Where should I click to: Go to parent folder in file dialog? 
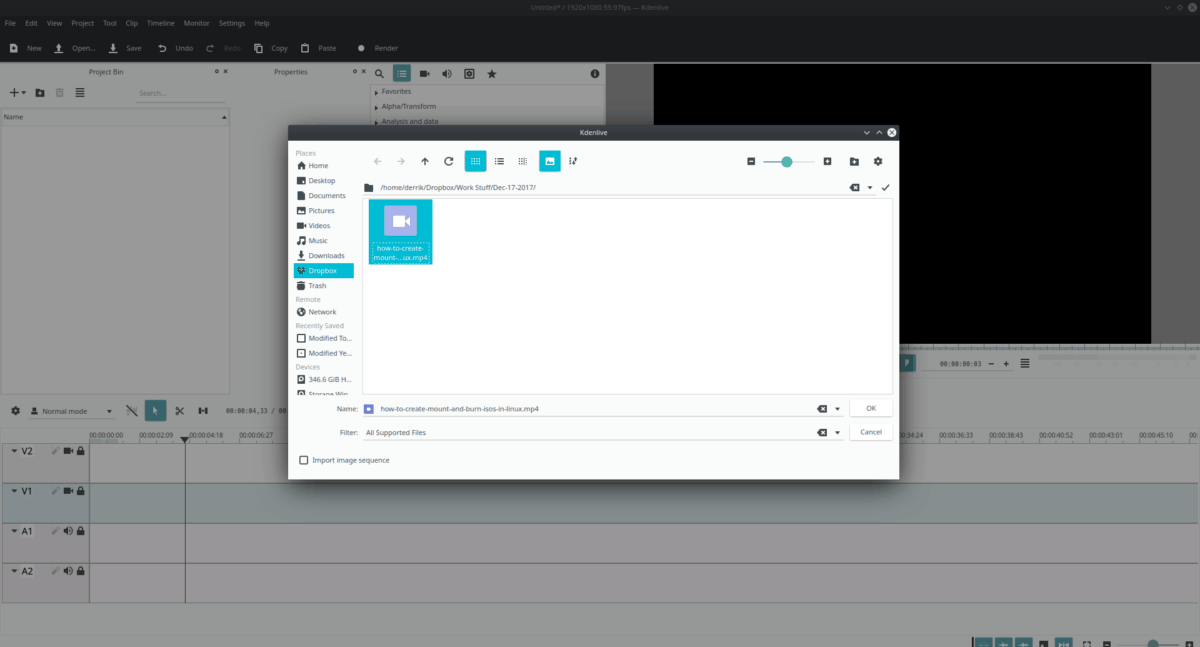pos(425,161)
